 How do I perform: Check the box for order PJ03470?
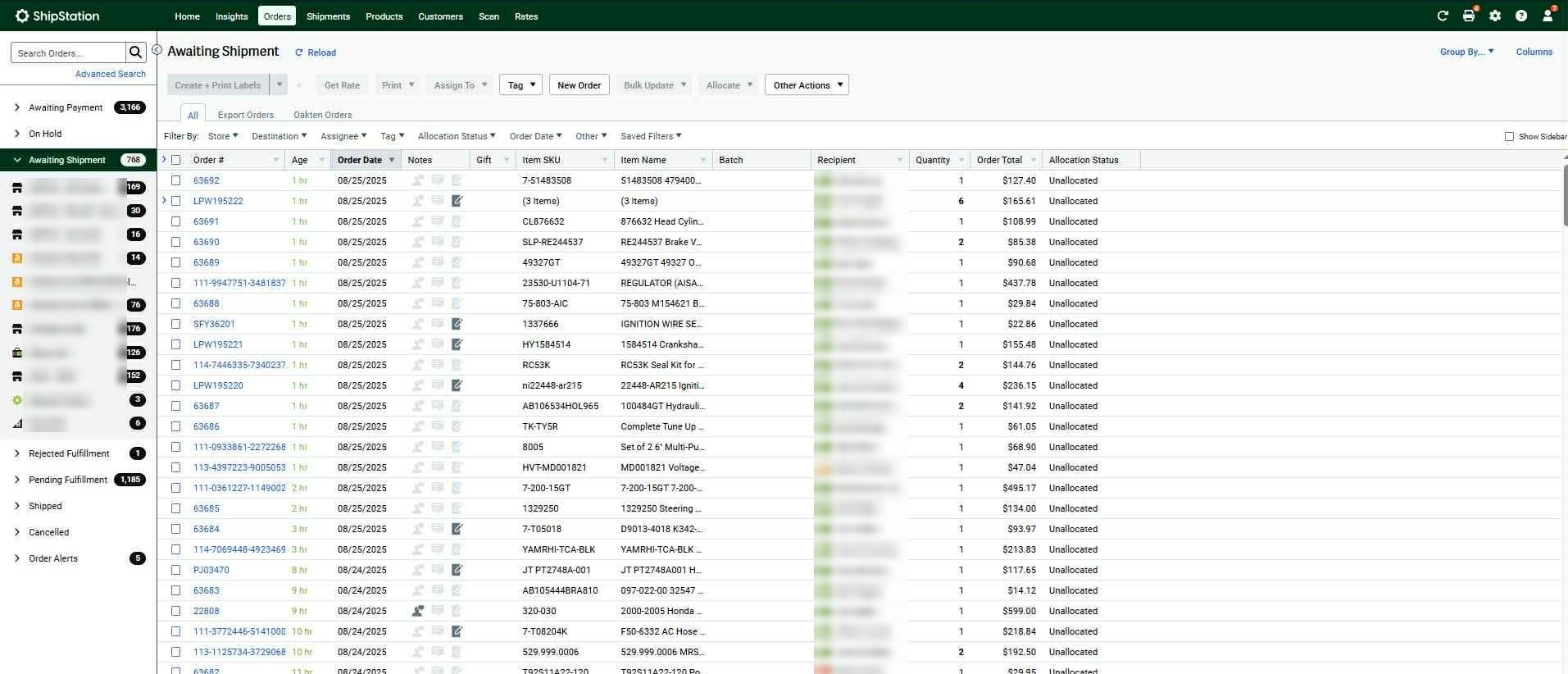pos(175,570)
